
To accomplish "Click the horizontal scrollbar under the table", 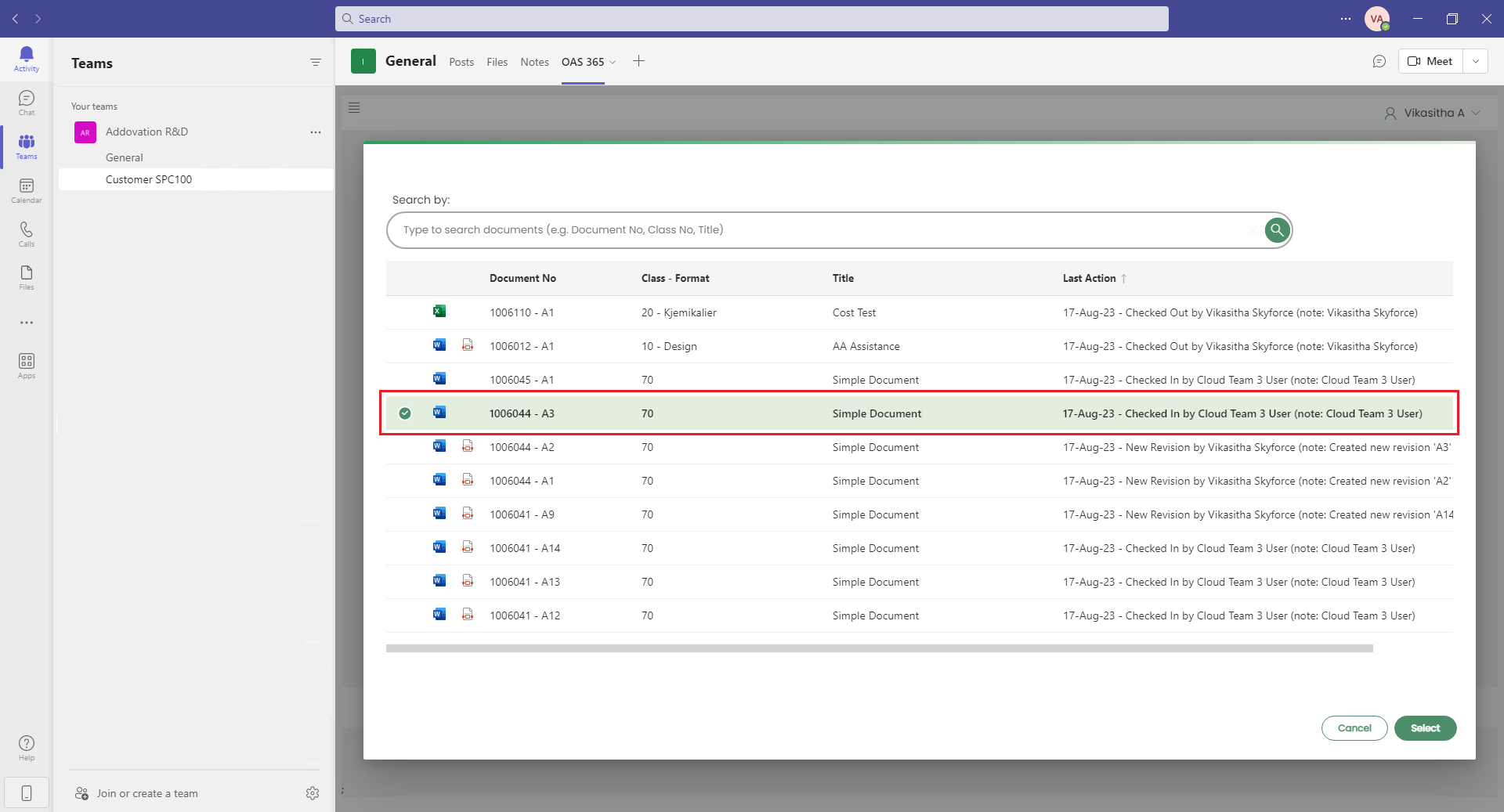I will click(x=879, y=648).
